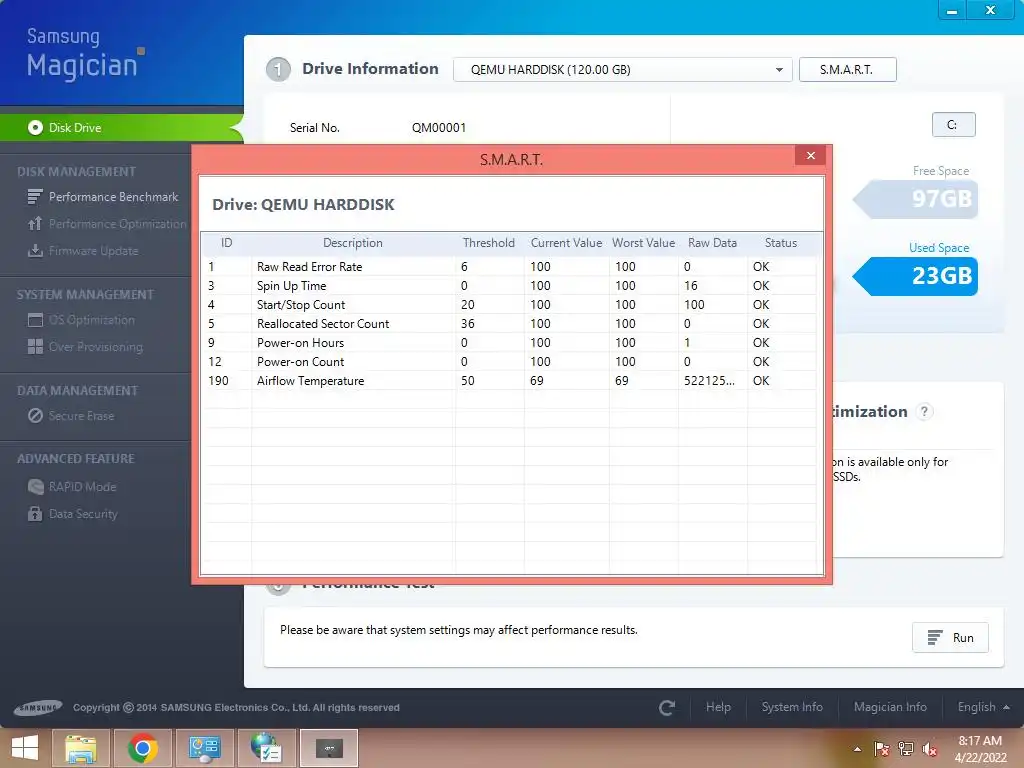This screenshot has height=768, width=1024.
Task: Click the RAPID Mode icon
Action: (x=35, y=487)
